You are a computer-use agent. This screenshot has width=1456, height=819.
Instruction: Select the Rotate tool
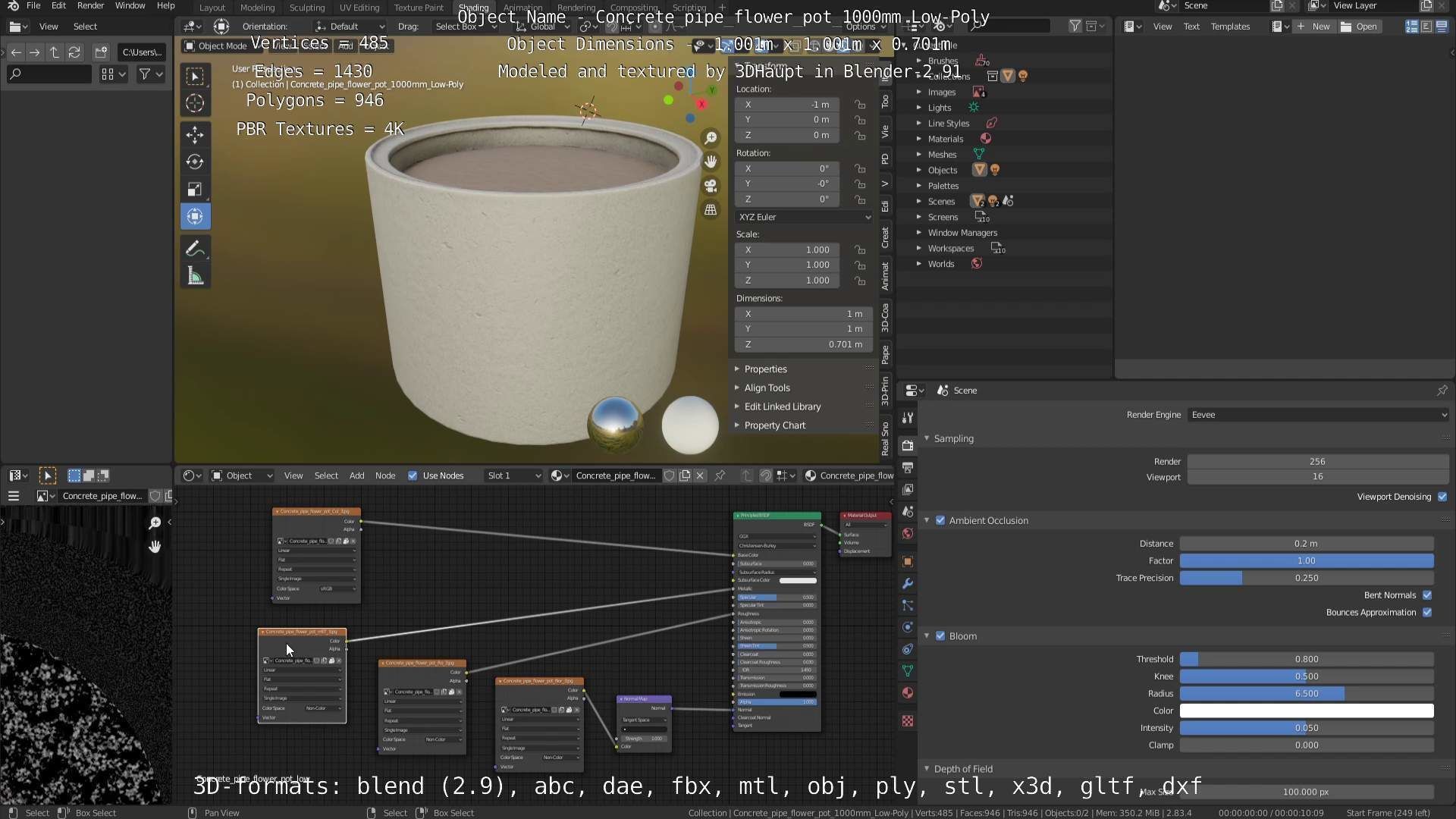pyautogui.click(x=195, y=162)
